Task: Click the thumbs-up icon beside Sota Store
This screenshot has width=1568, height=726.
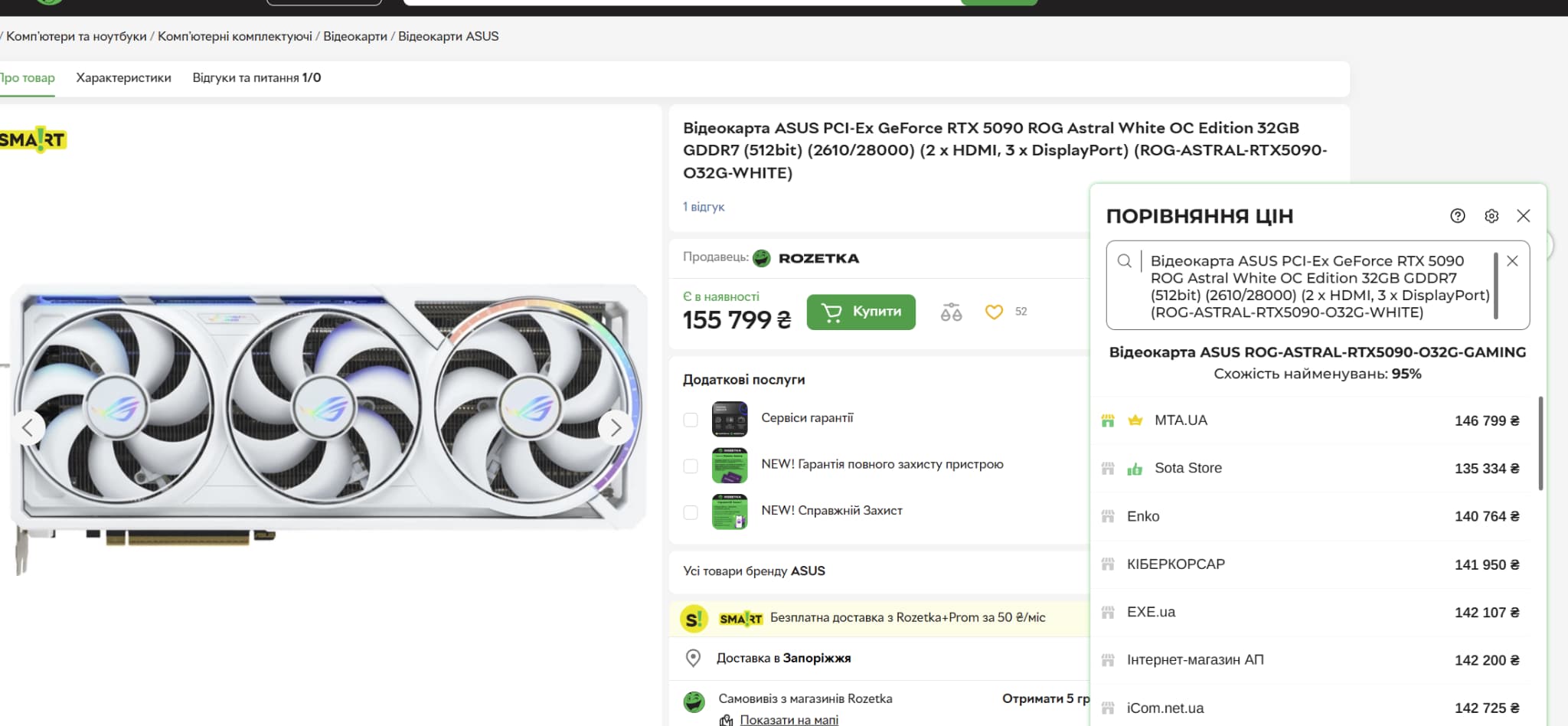Action: click(1135, 467)
